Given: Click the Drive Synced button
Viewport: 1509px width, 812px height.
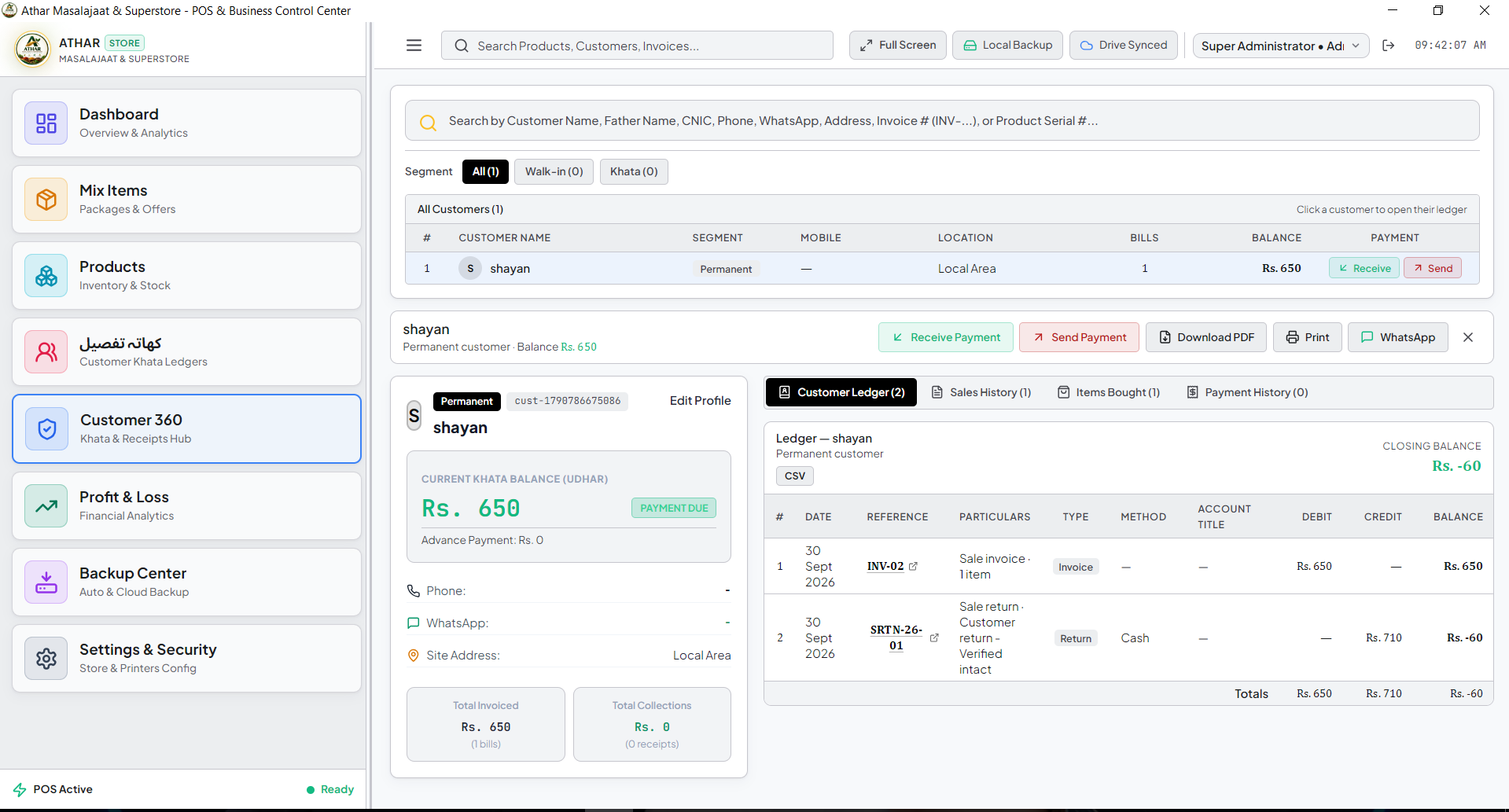Looking at the screenshot, I should click(1124, 46).
